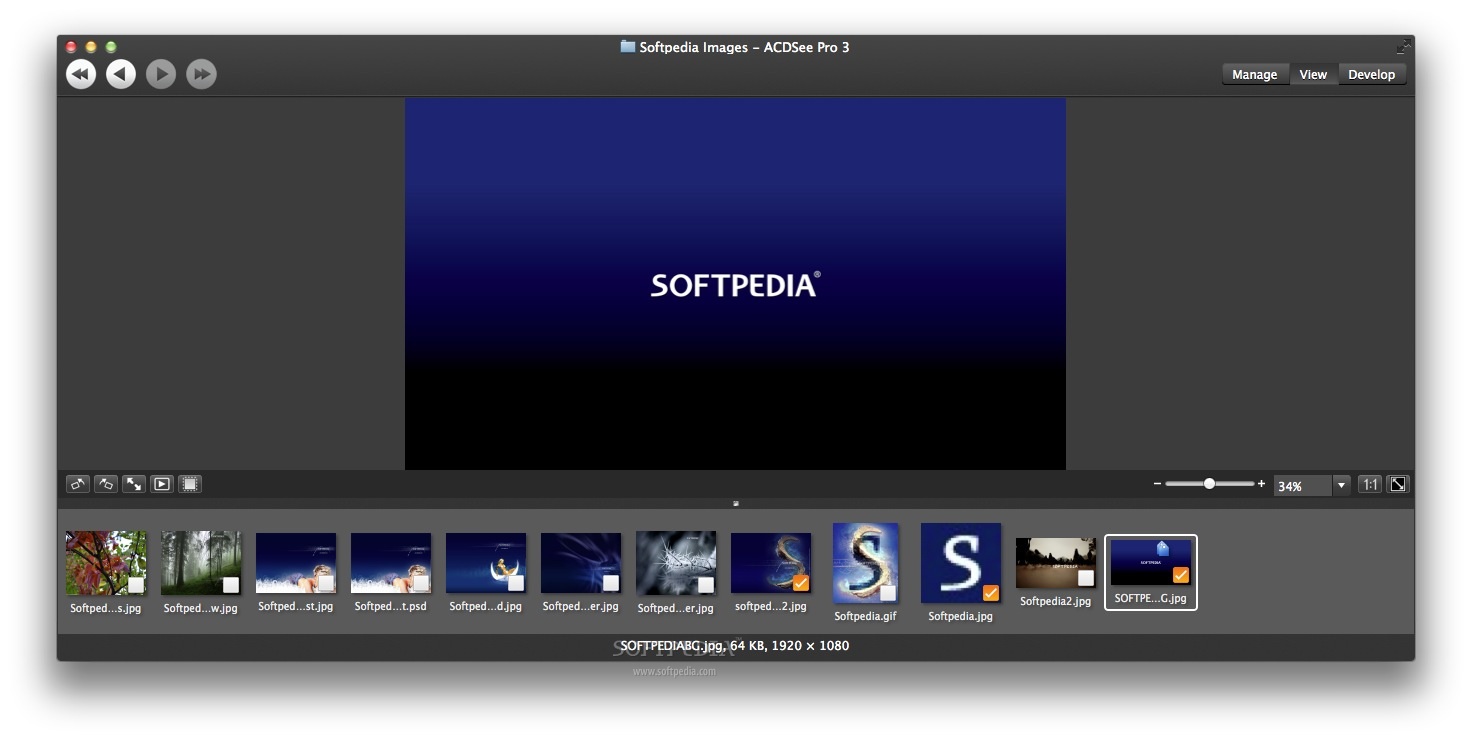Click inside the 34% zoom field

click(1302, 485)
